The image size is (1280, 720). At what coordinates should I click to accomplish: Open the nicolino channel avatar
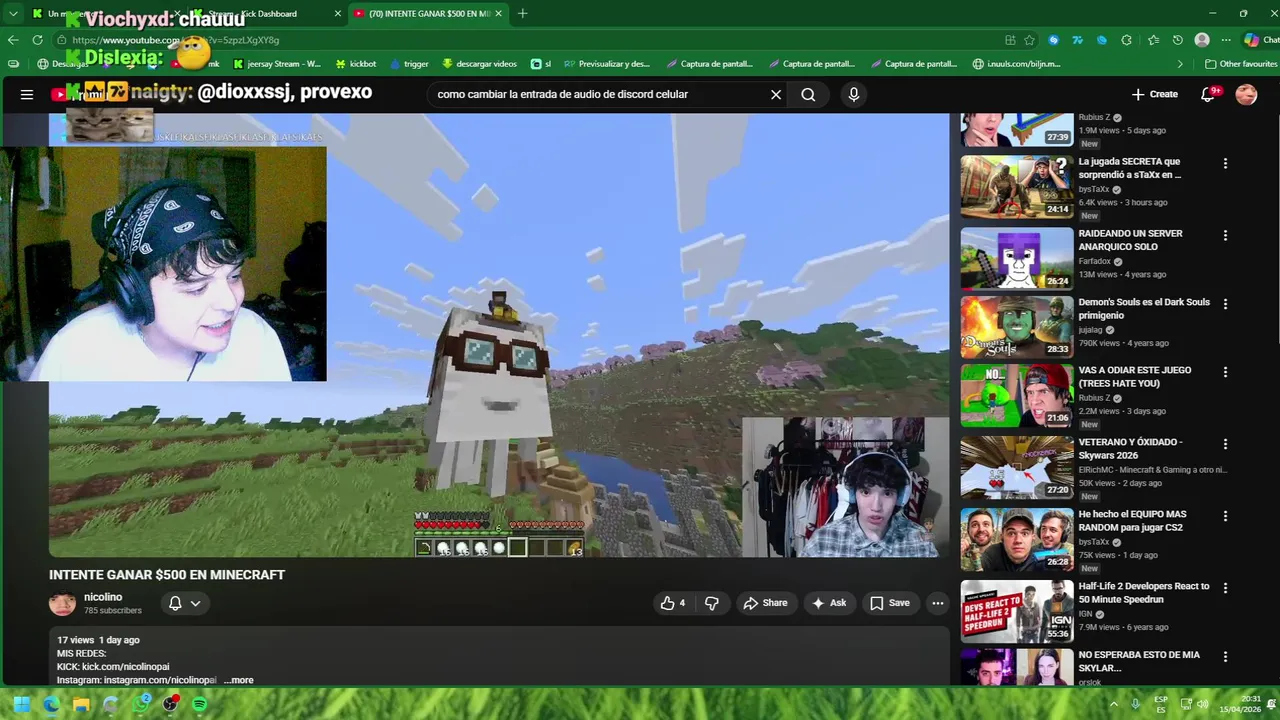[62, 603]
